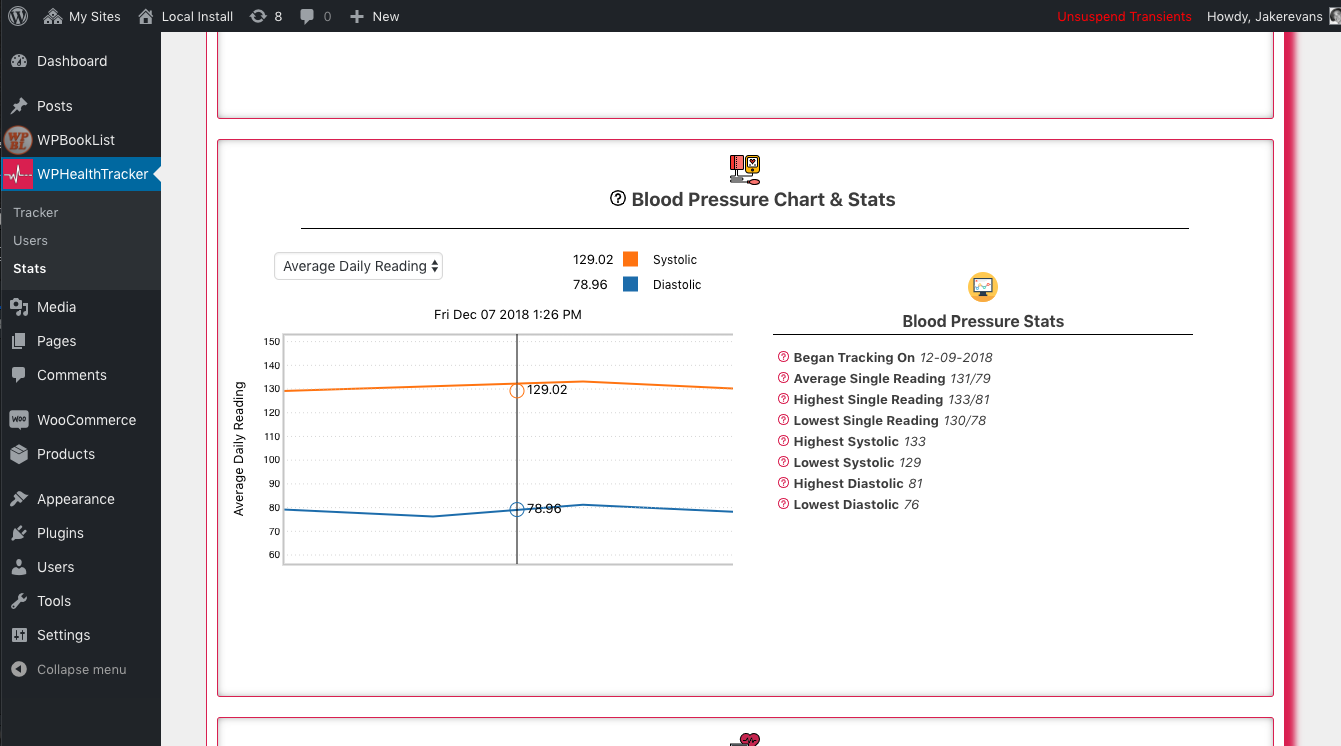Click help icon next to Highest Systolic
The width and height of the screenshot is (1341, 746).
pos(783,441)
